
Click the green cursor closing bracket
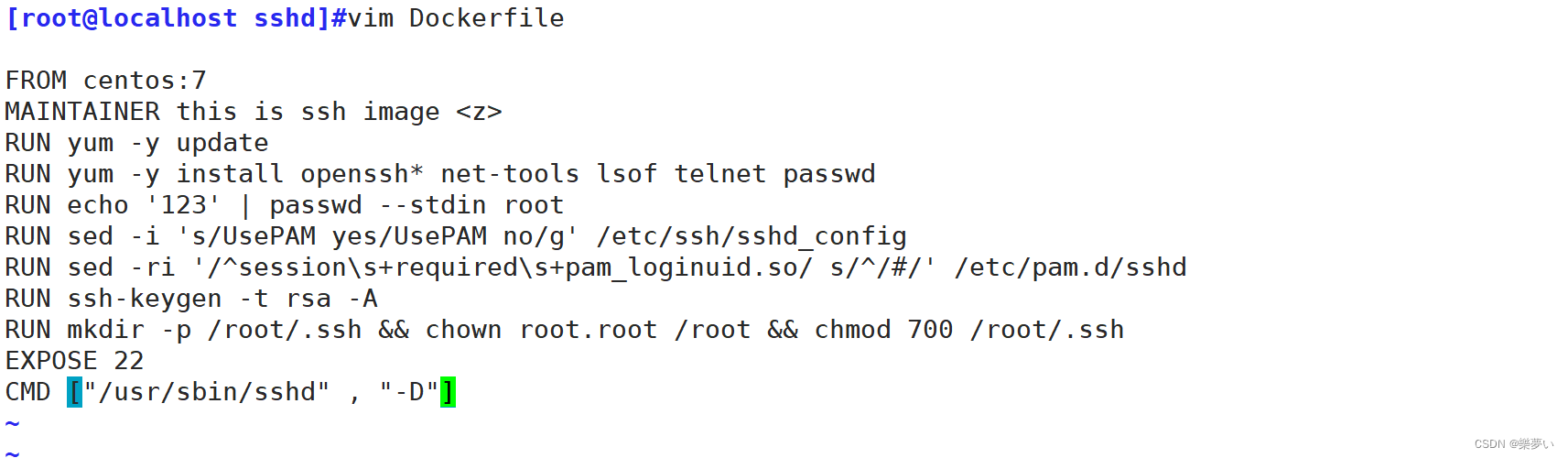pos(448,392)
